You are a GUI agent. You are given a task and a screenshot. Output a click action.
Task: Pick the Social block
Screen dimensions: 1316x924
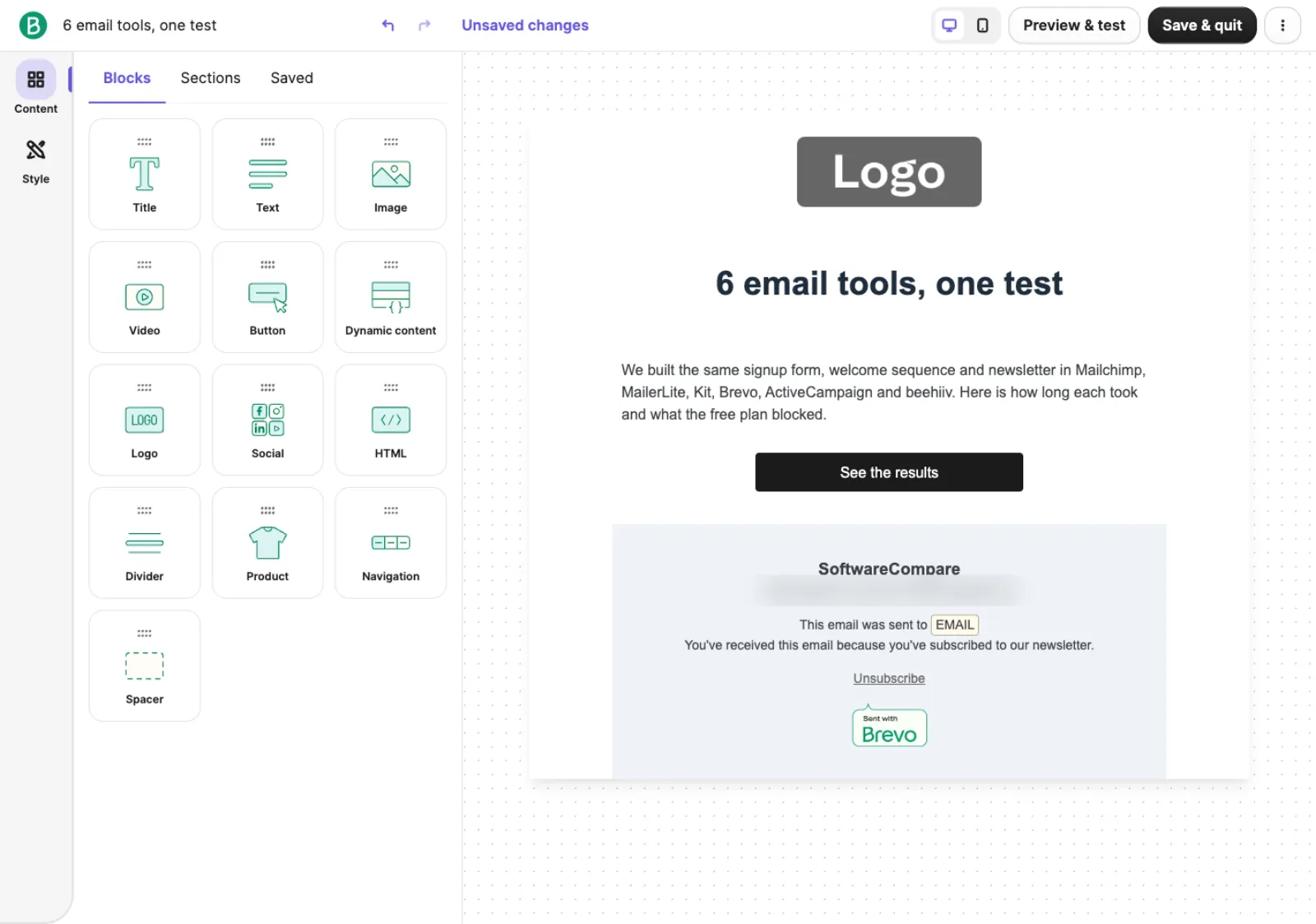(x=267, y=420)
